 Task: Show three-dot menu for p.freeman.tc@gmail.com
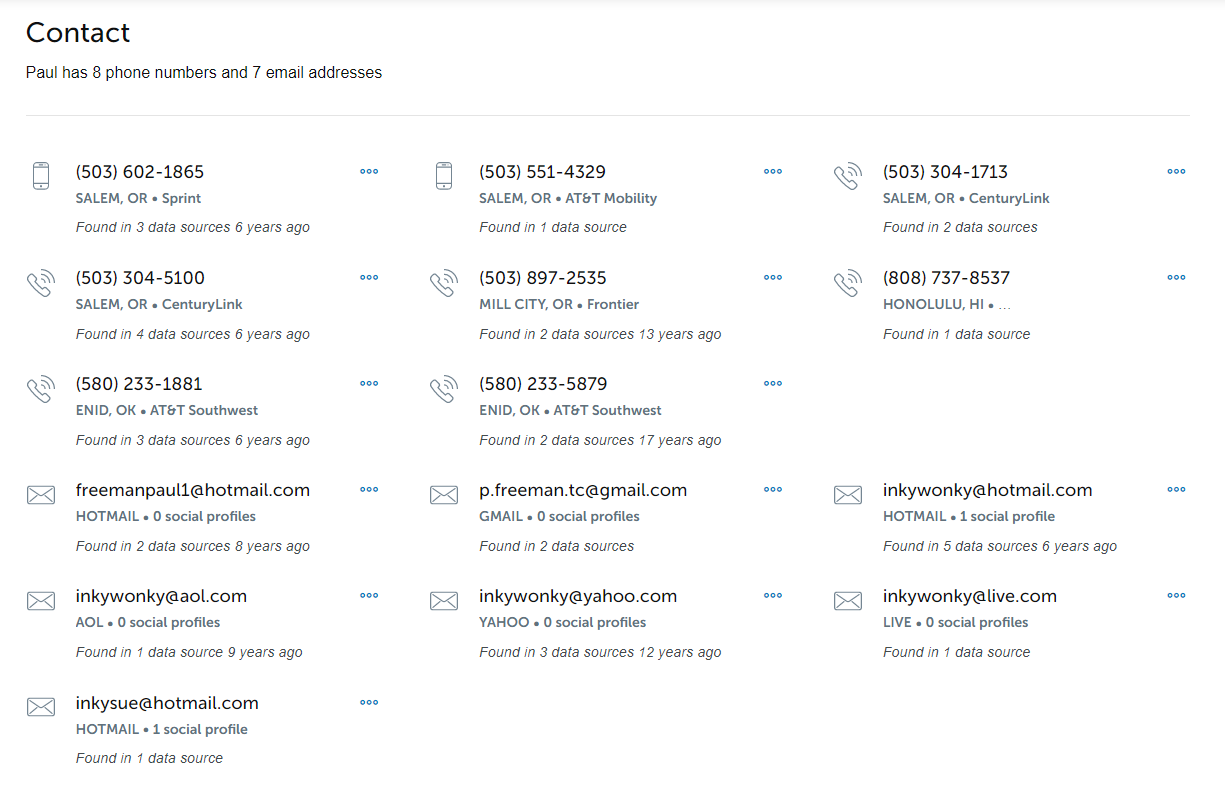pyautogui.click(x=773, y=489)
